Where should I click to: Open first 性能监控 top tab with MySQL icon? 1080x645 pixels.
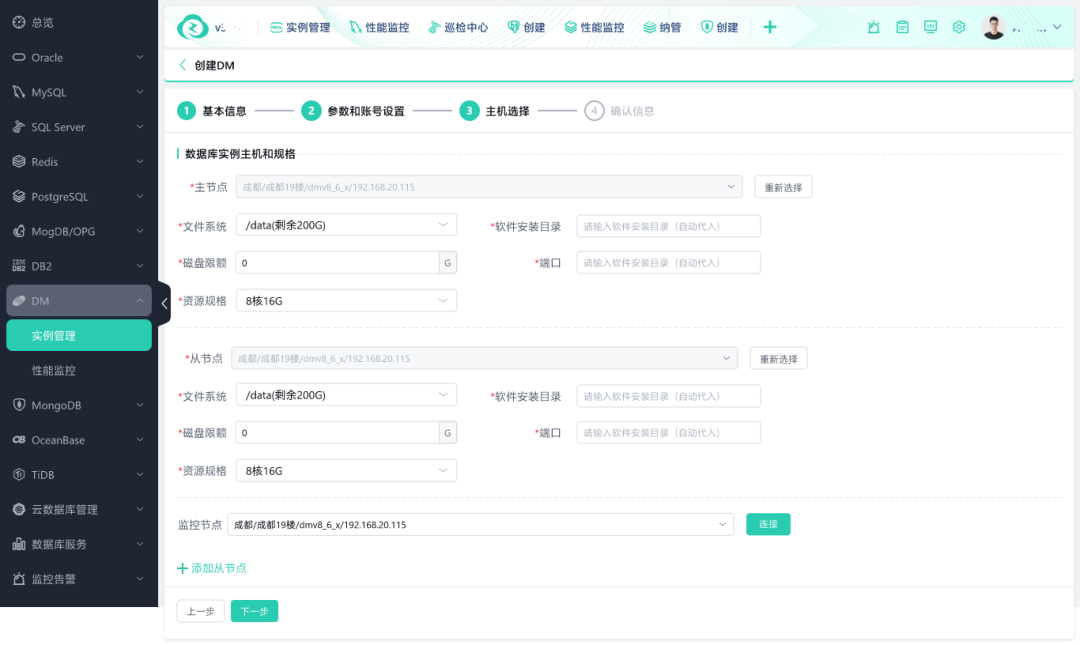(x=379, y=28)
